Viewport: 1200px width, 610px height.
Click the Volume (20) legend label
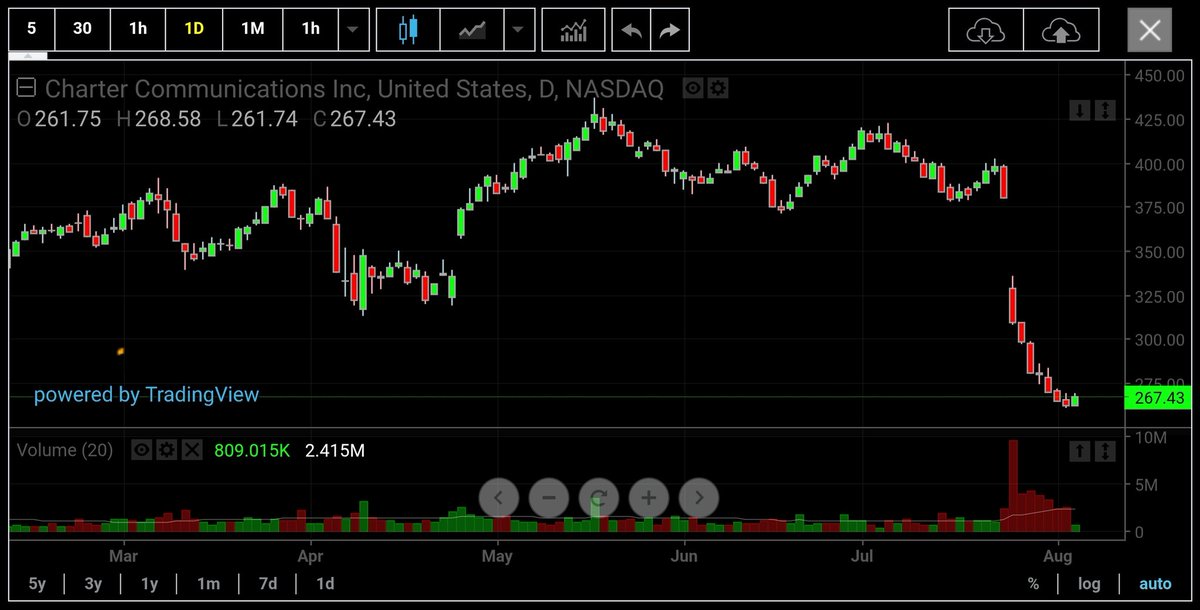pyautogui.click(x=65, y=450)
